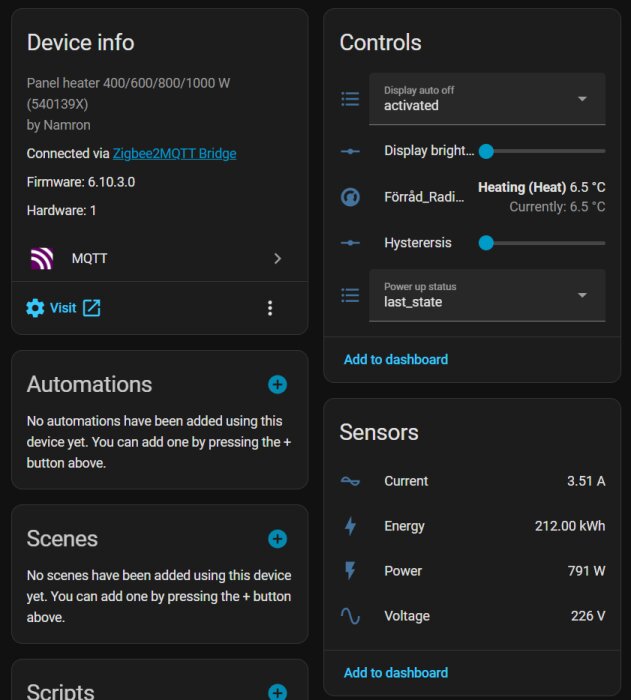This screenshot has height=700, width=631.
Task: Click the Power sensor flash icon
Action: click(350, 571)
